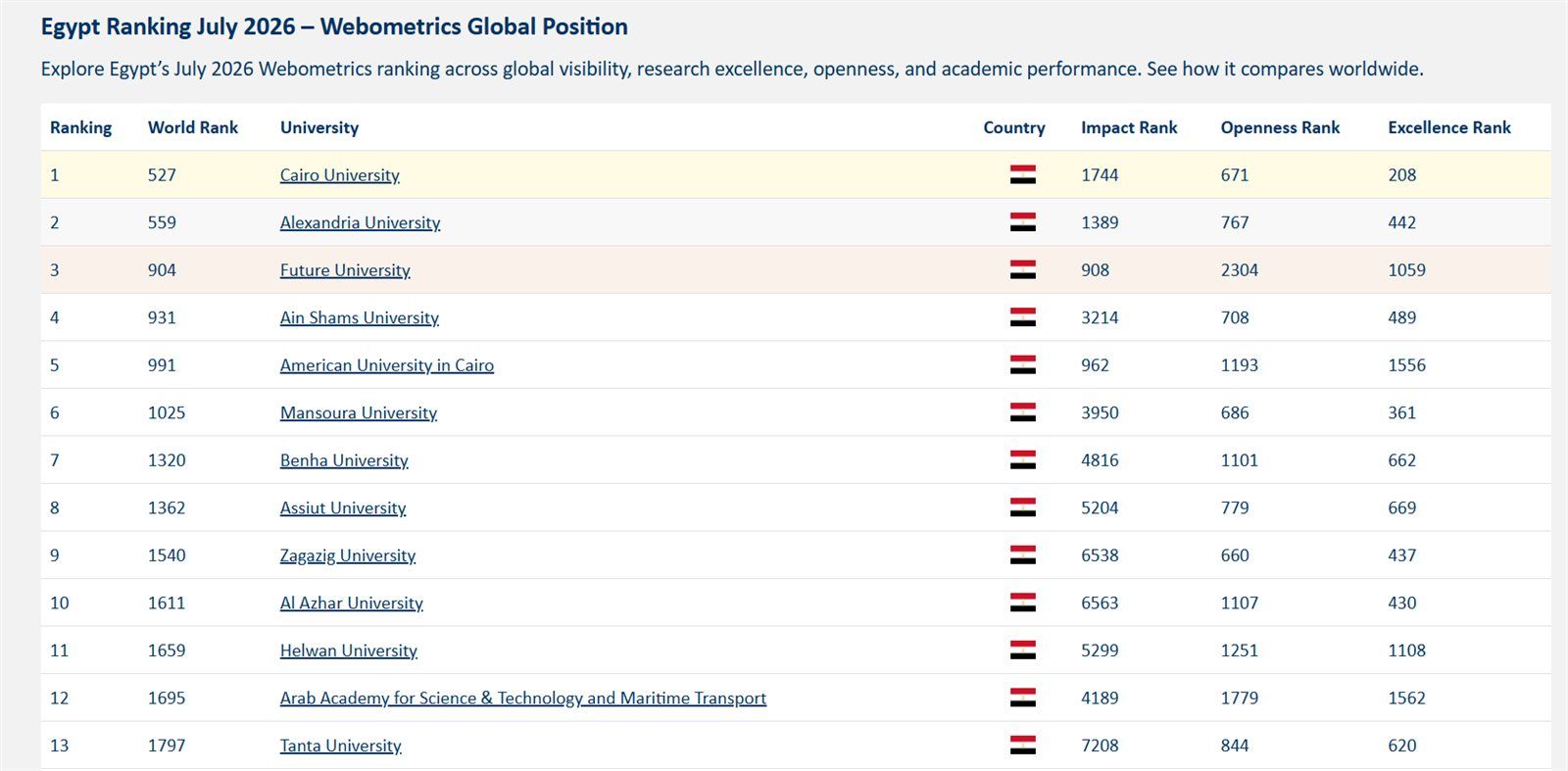Open the Tanta University link
This screenshot has height=771, width=1568.
tap(340, 746)
